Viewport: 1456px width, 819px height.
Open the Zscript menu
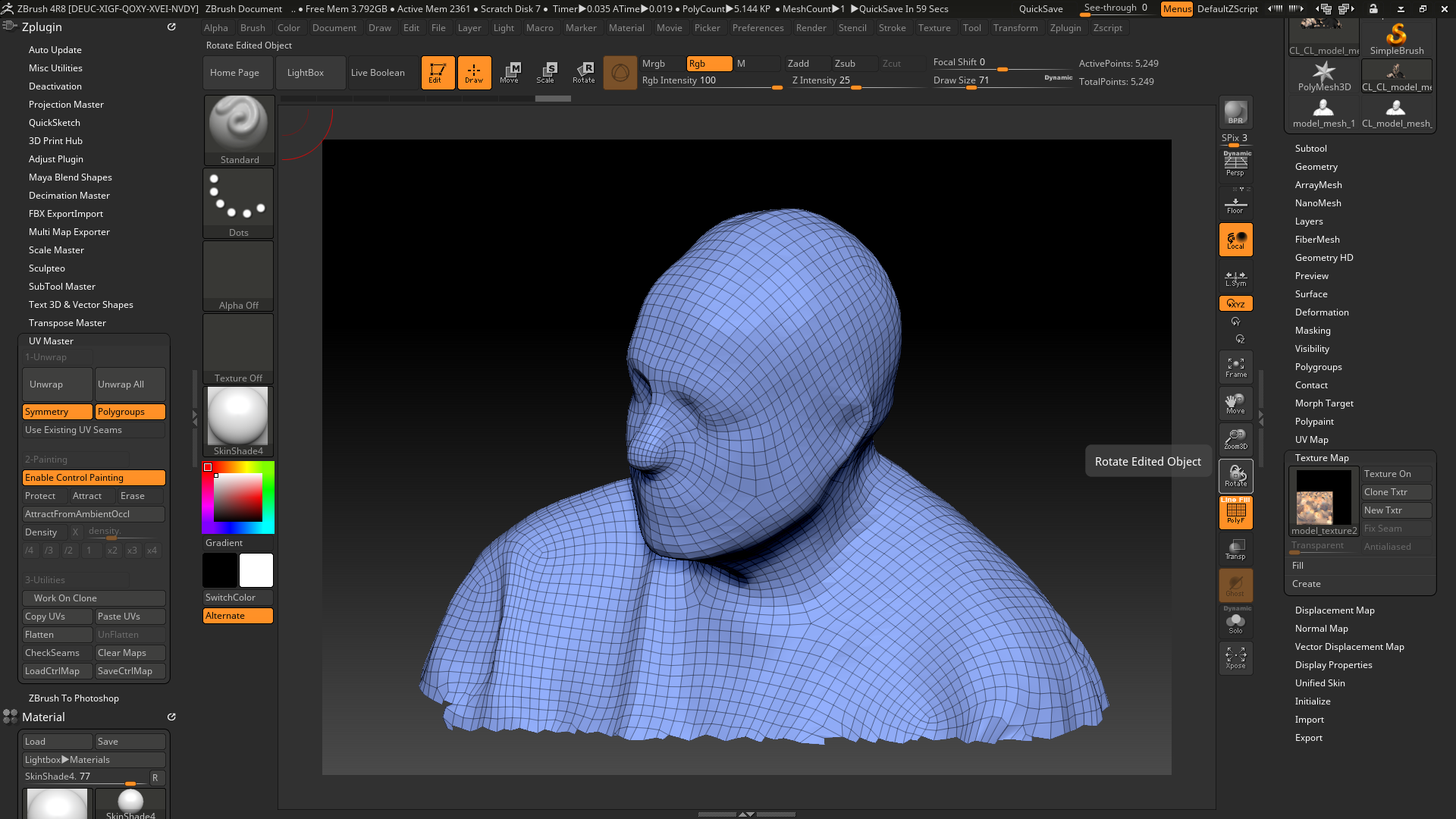(1107, 28)
